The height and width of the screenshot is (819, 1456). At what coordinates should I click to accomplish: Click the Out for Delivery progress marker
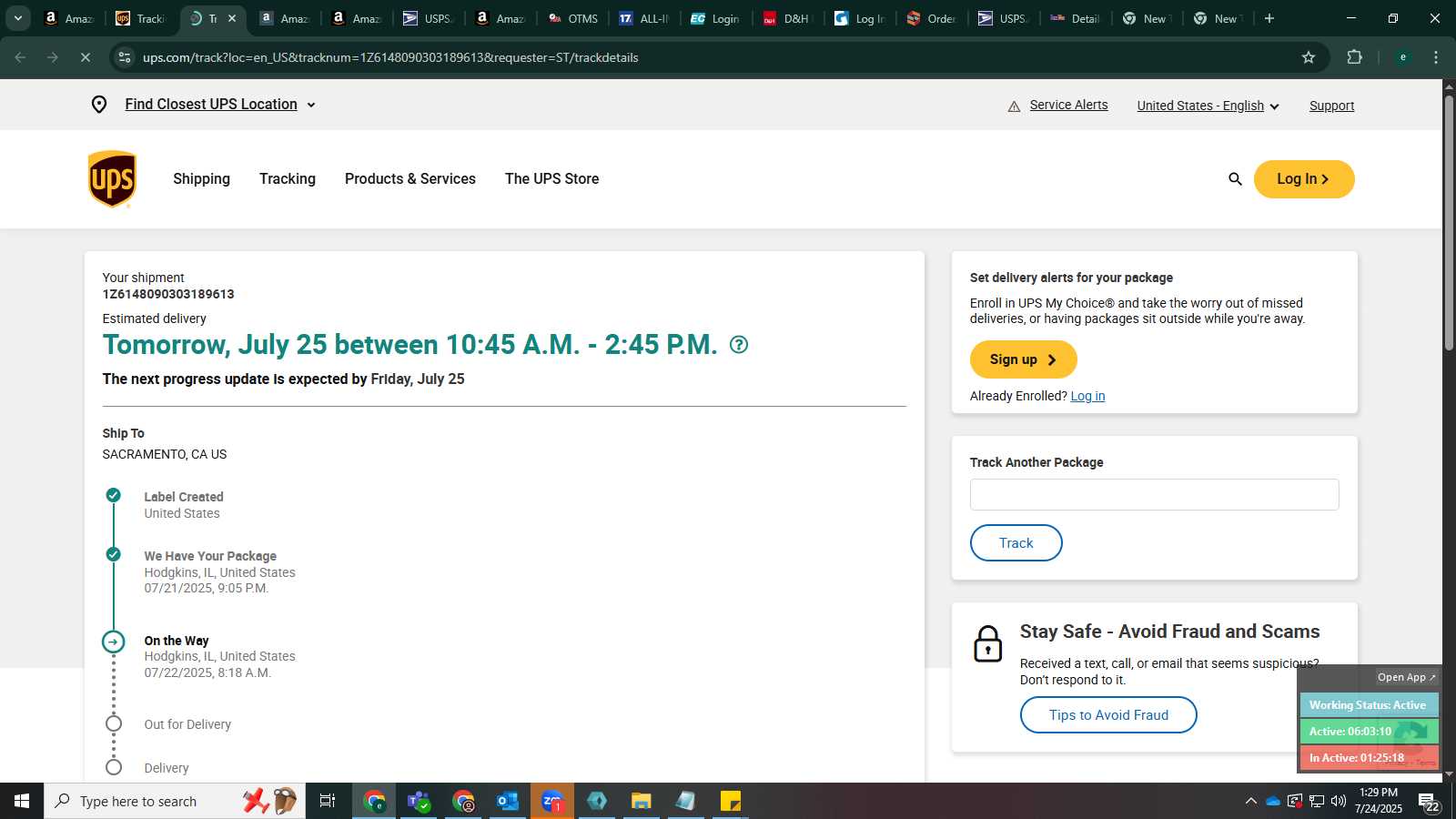click(x=114, y=724)
